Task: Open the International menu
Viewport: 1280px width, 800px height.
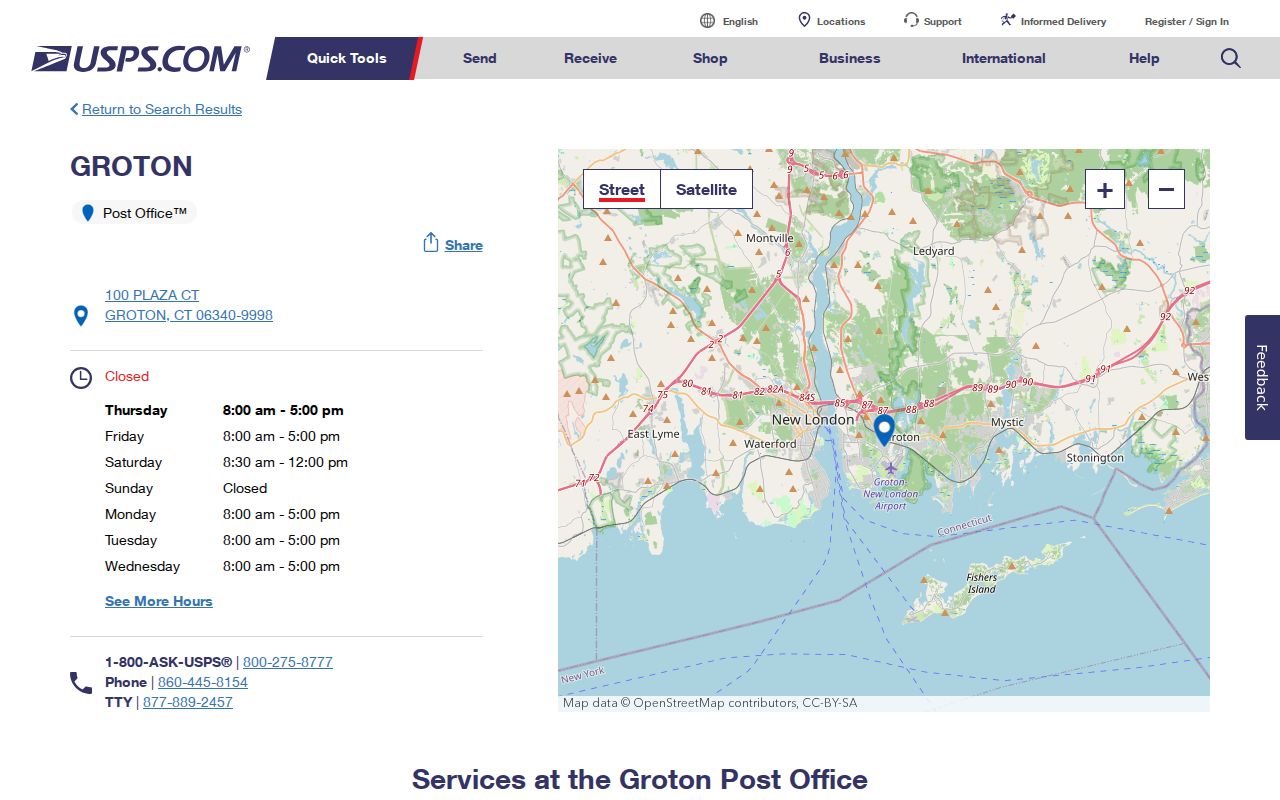Action: click(x=1003, y=58)
